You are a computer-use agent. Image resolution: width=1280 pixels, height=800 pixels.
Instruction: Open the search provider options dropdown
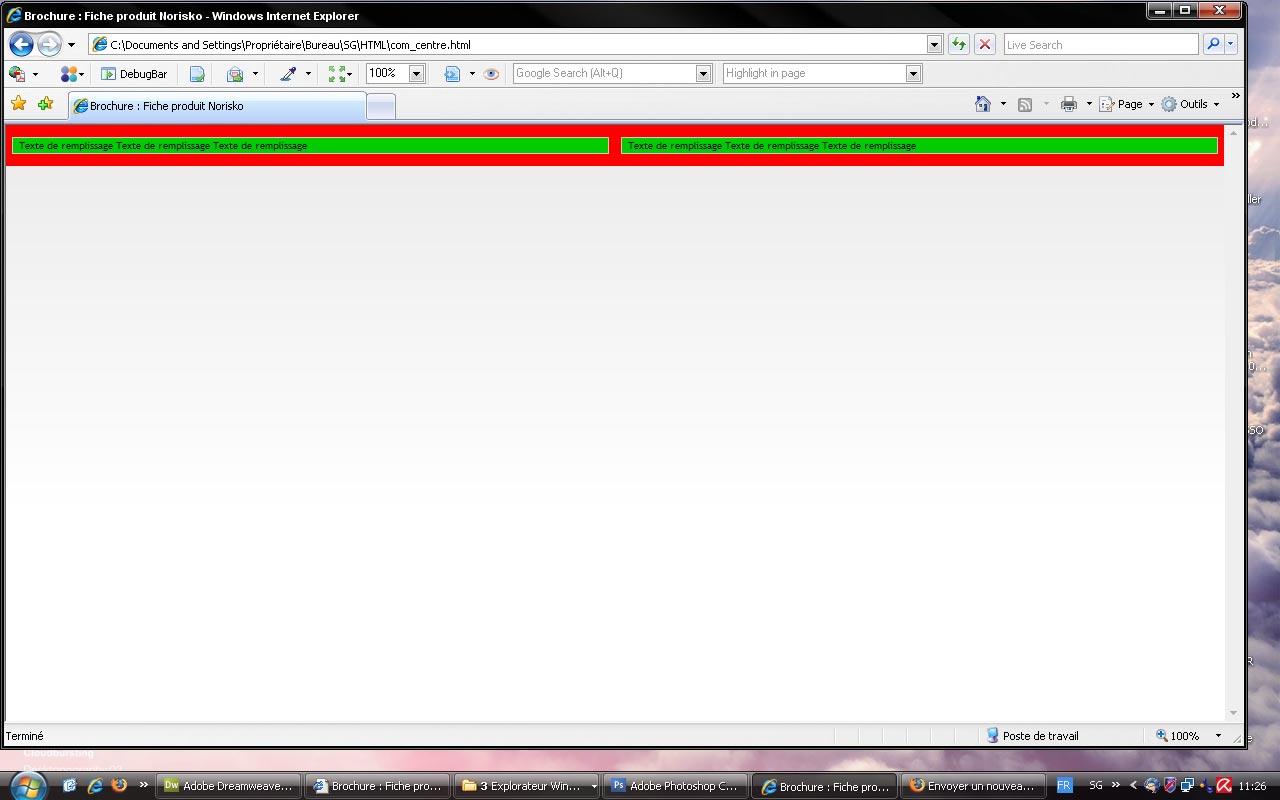(x=1231, y=45)
